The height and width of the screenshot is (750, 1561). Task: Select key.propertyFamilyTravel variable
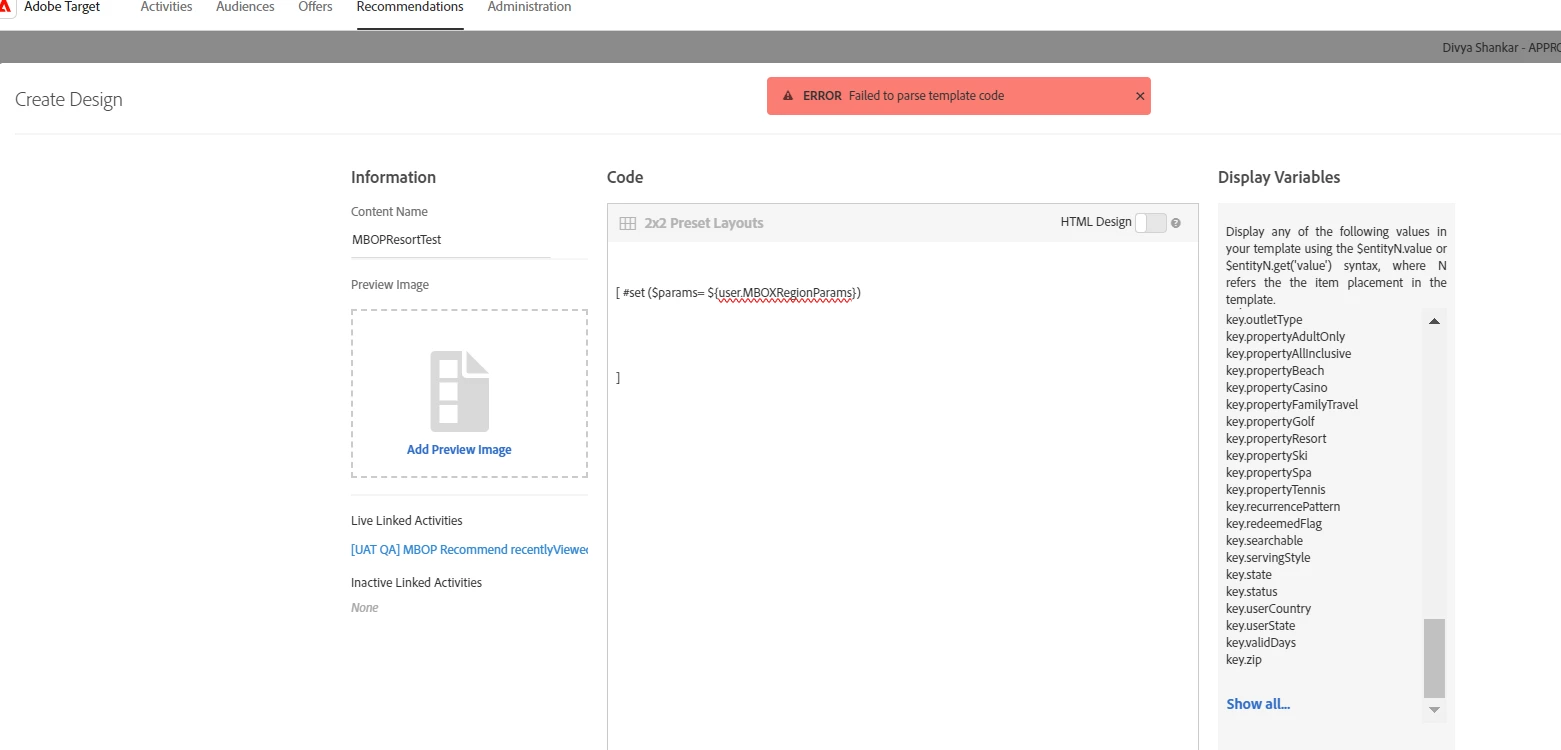tap(1292, 405)
